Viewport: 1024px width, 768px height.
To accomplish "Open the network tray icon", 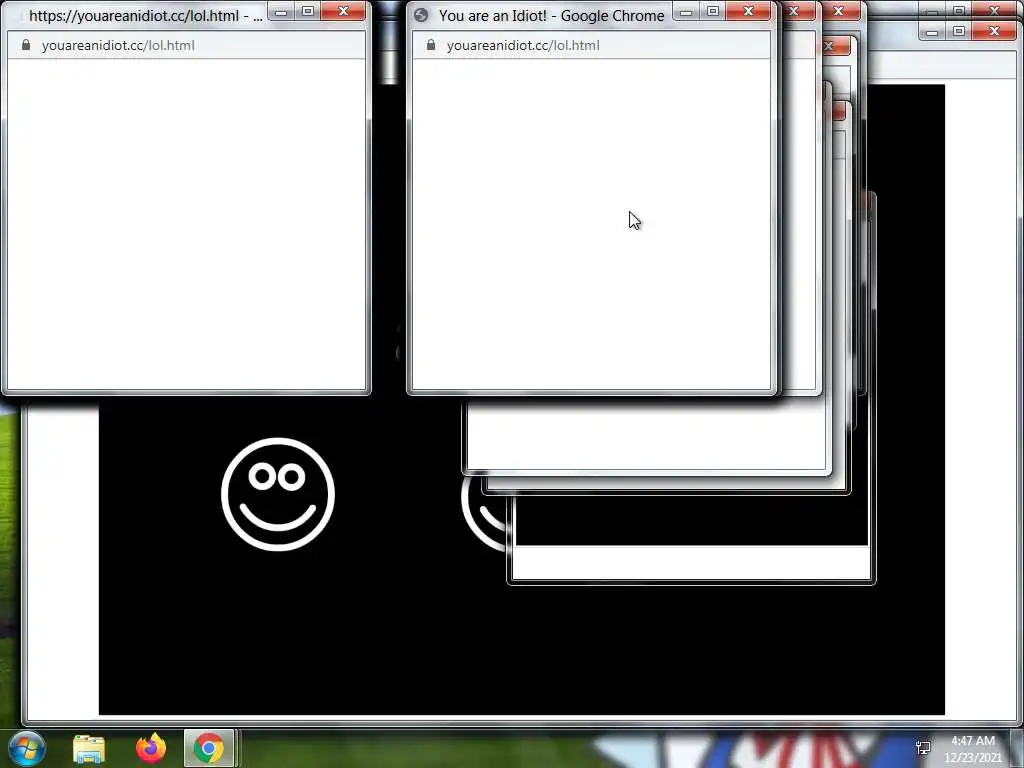I will pos(923,748).
